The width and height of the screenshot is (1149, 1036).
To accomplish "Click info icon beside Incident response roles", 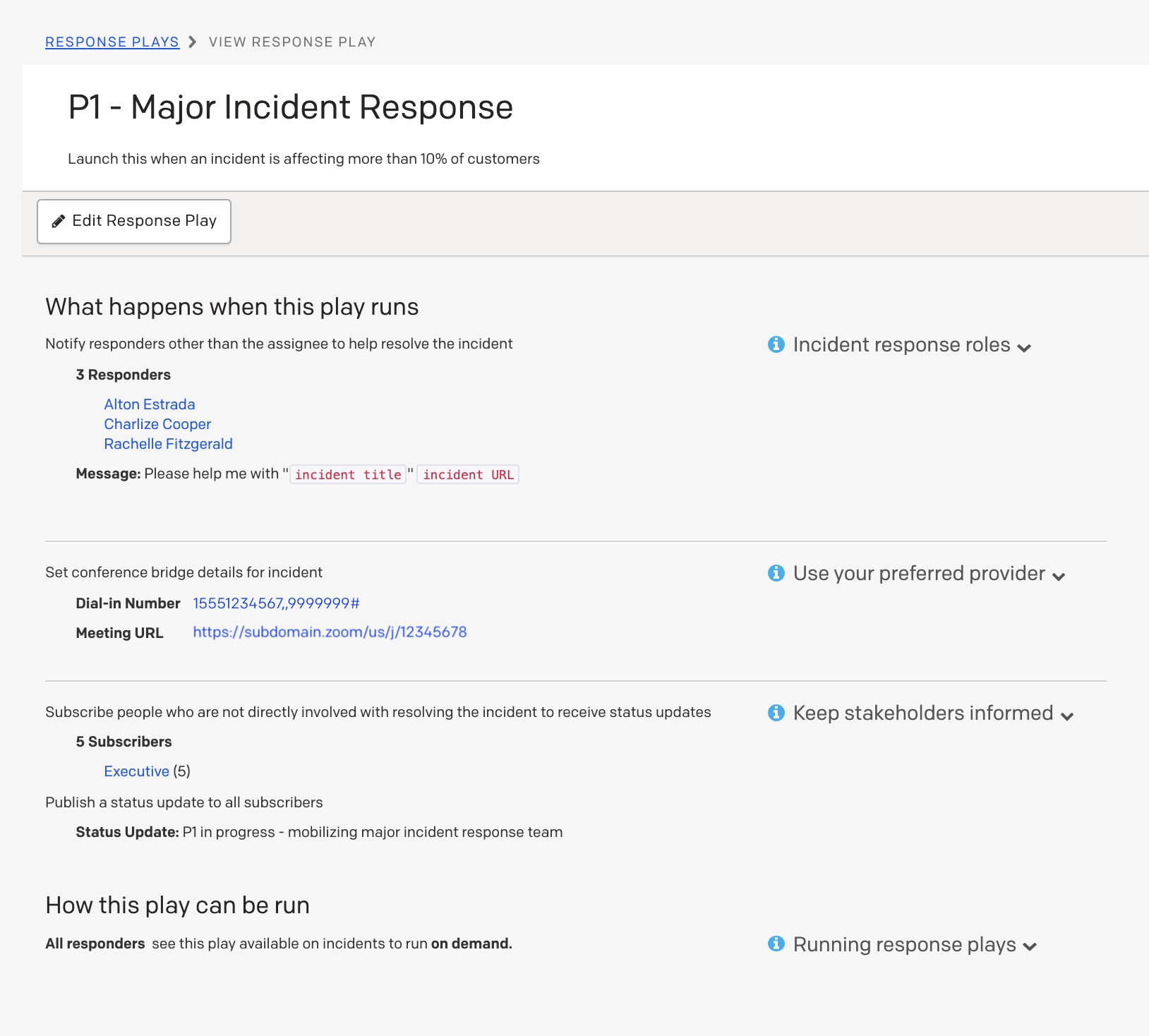I will 776,344.
